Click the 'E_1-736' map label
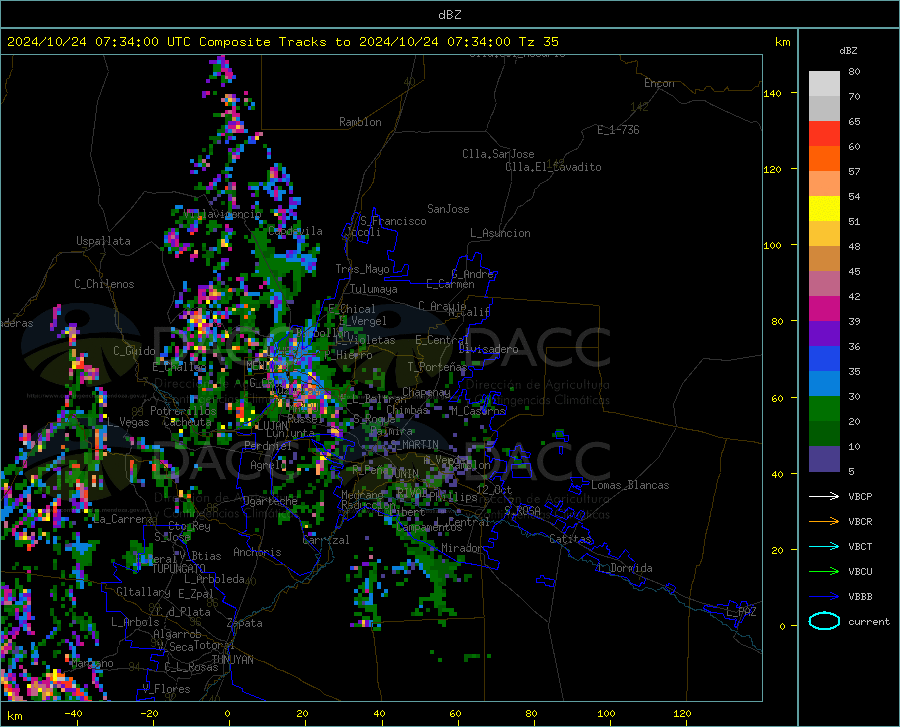The image size is (900, 727). pos(618,130)
